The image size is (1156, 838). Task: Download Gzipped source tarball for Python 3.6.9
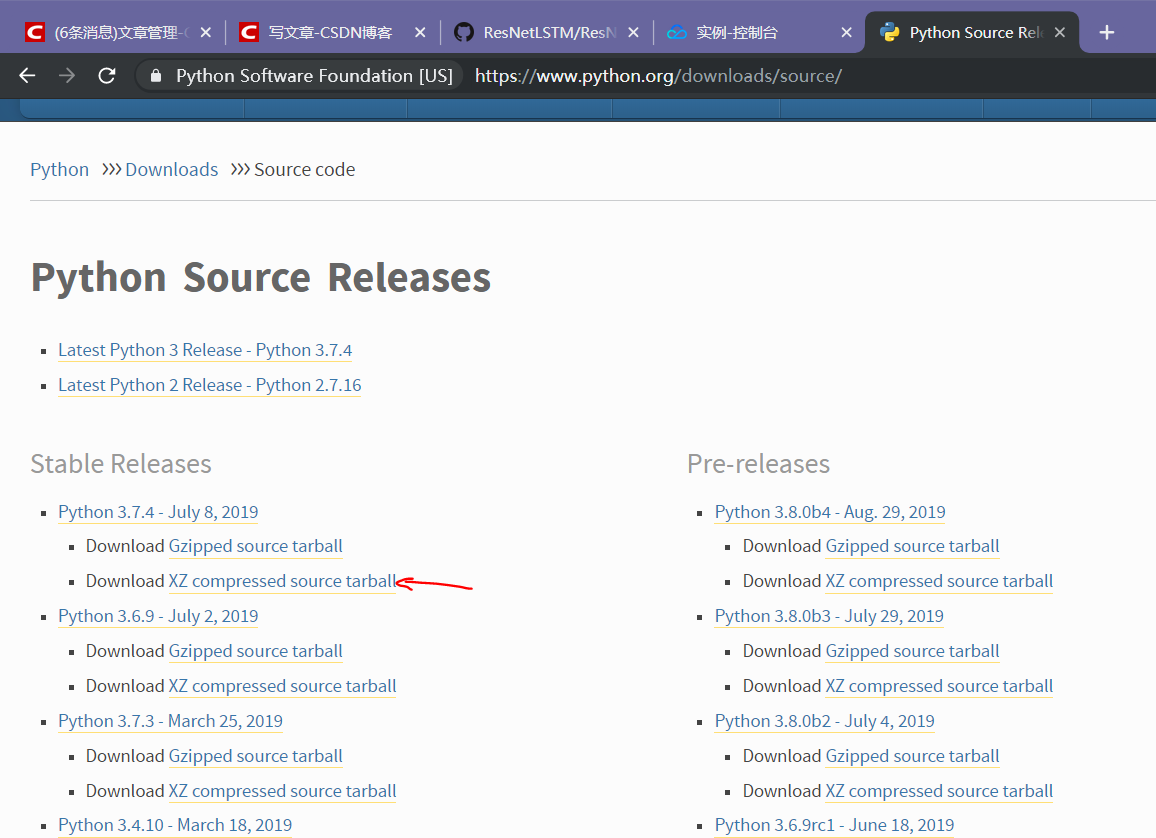255,652
